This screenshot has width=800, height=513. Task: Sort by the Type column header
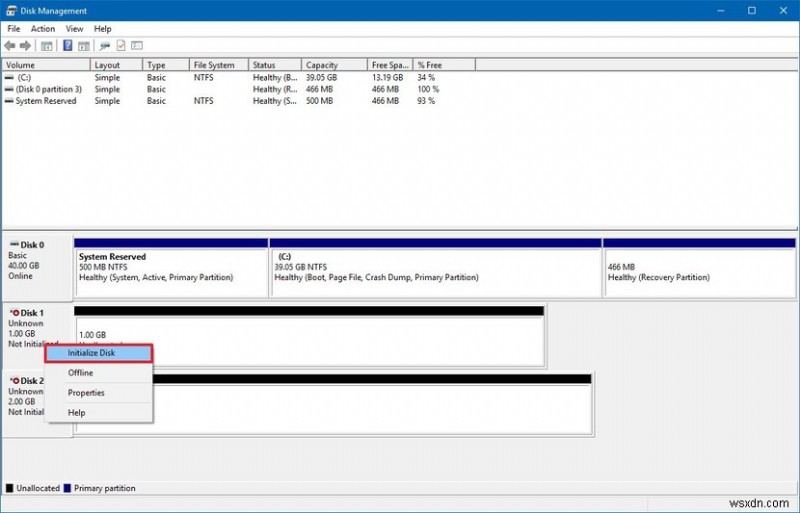tap(166, 65)
